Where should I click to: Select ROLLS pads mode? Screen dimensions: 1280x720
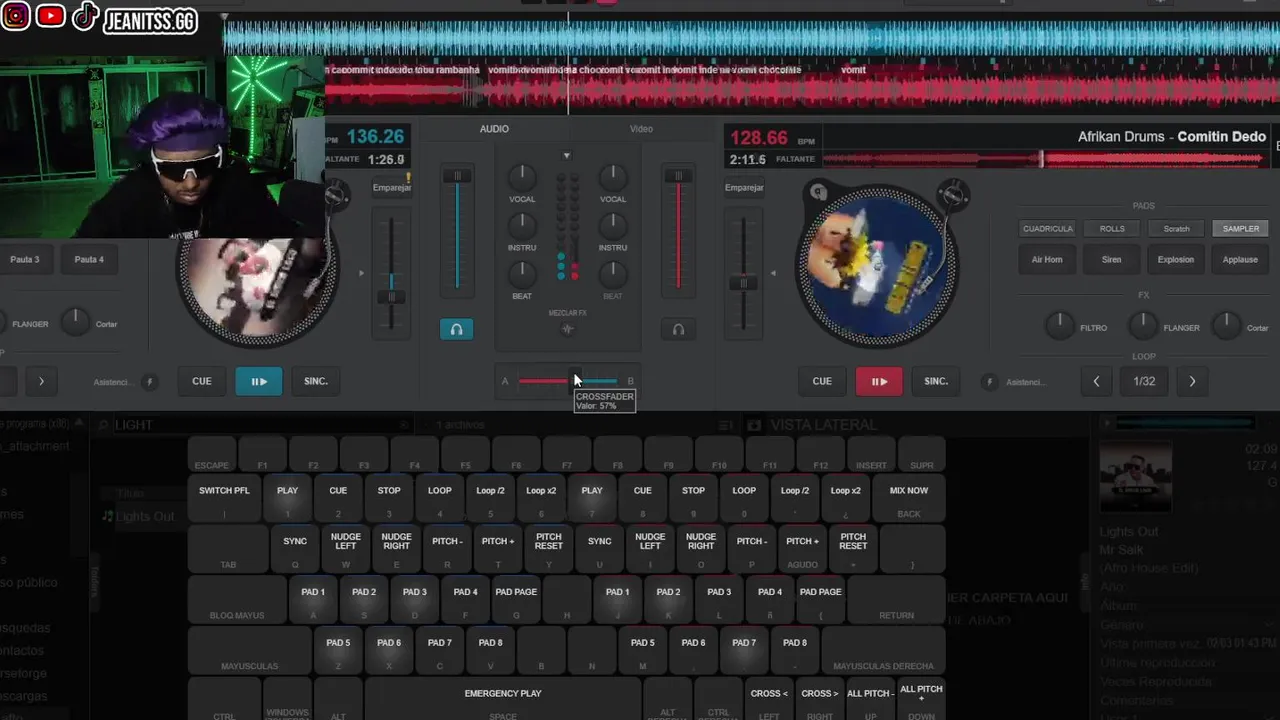(x=1112, y=229)
